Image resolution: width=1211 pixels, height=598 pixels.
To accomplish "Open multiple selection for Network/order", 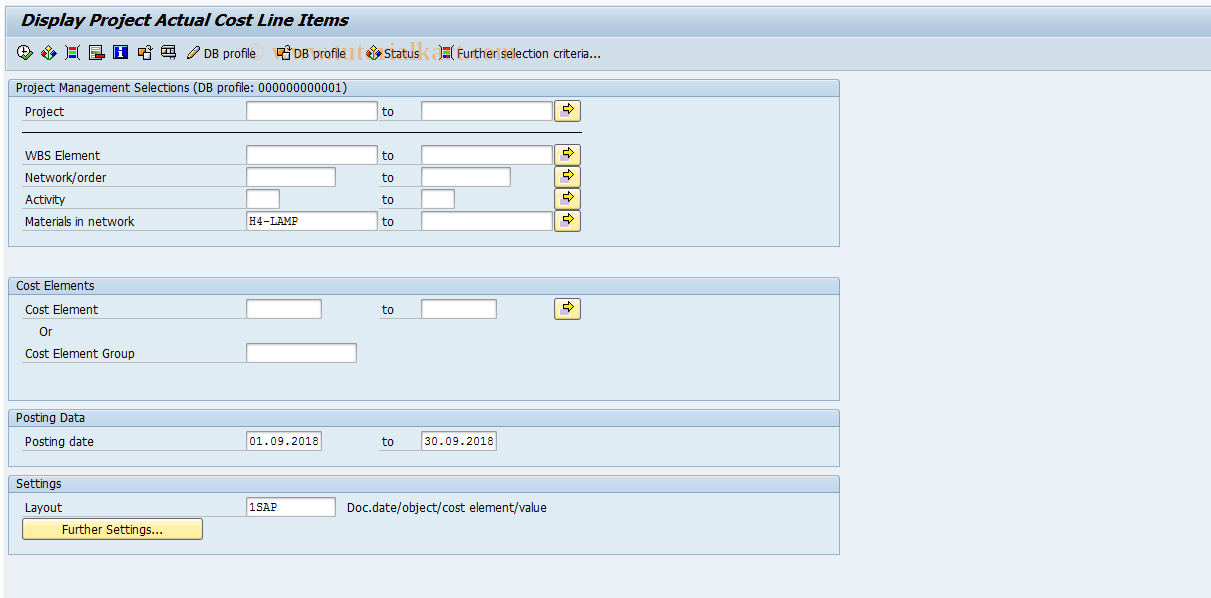I will pos(567,176).
